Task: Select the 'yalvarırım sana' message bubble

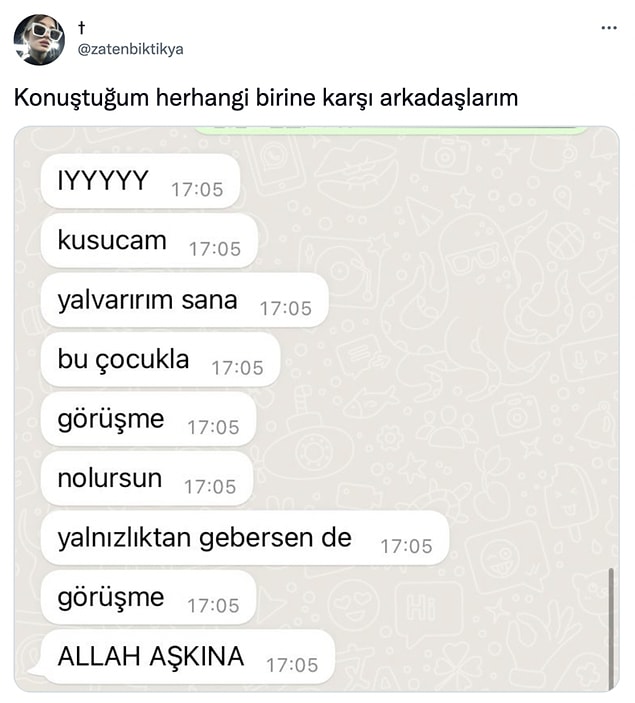Action: click(185, 300)
